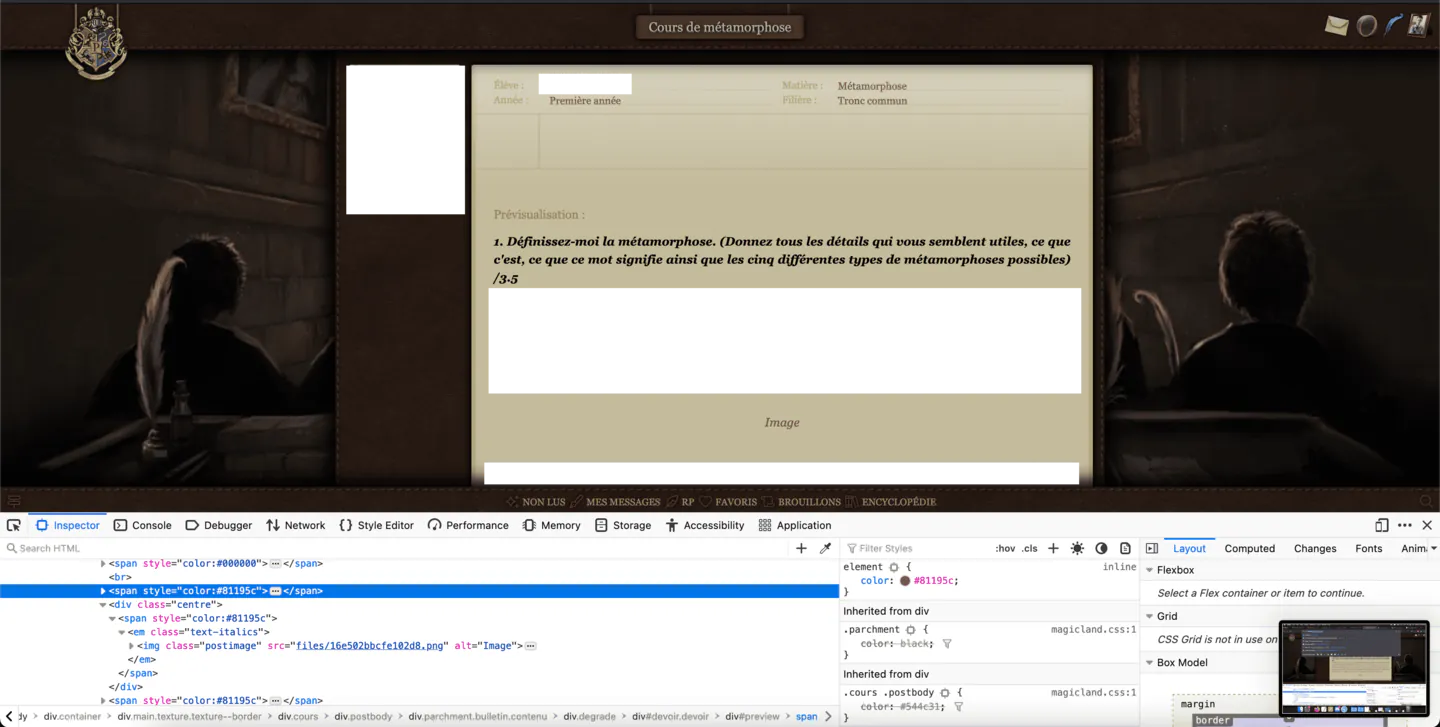Image resolution: width=1440 pixels, height=727 pixels.
Task: Click the blue quill feather icon
Action: [x=1393, y=25]
